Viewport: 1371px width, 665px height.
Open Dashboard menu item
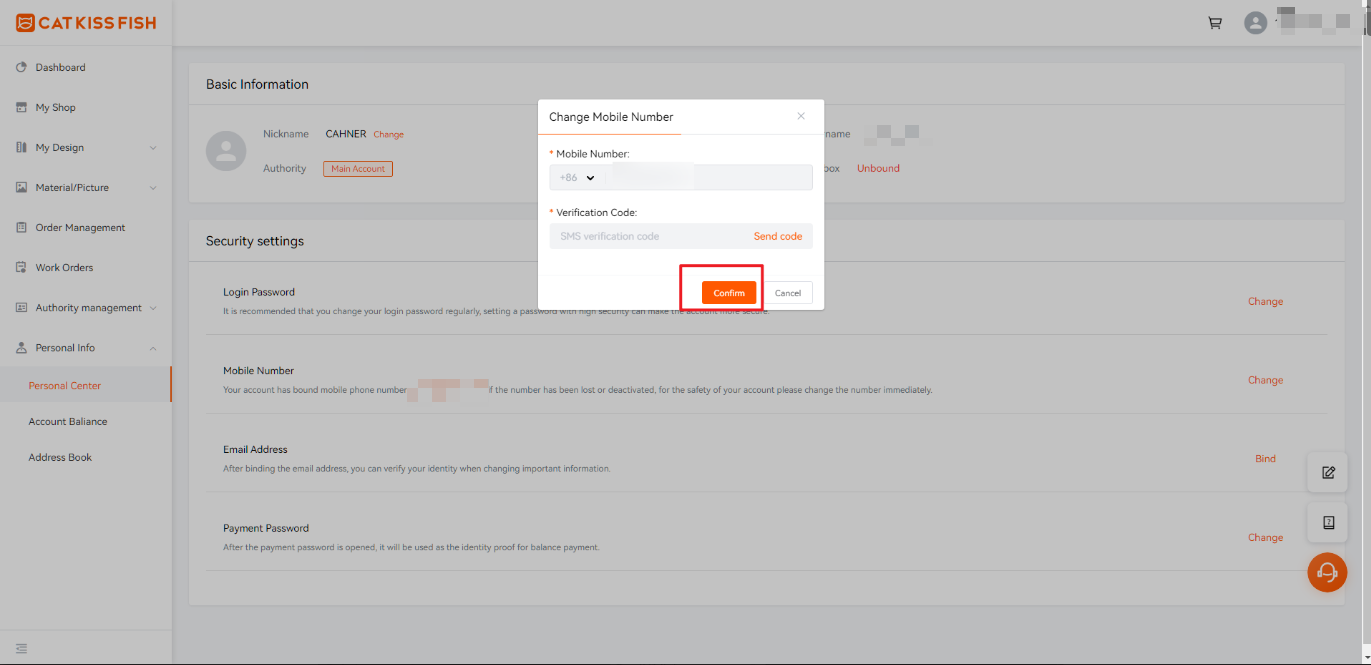click(60, 67)
